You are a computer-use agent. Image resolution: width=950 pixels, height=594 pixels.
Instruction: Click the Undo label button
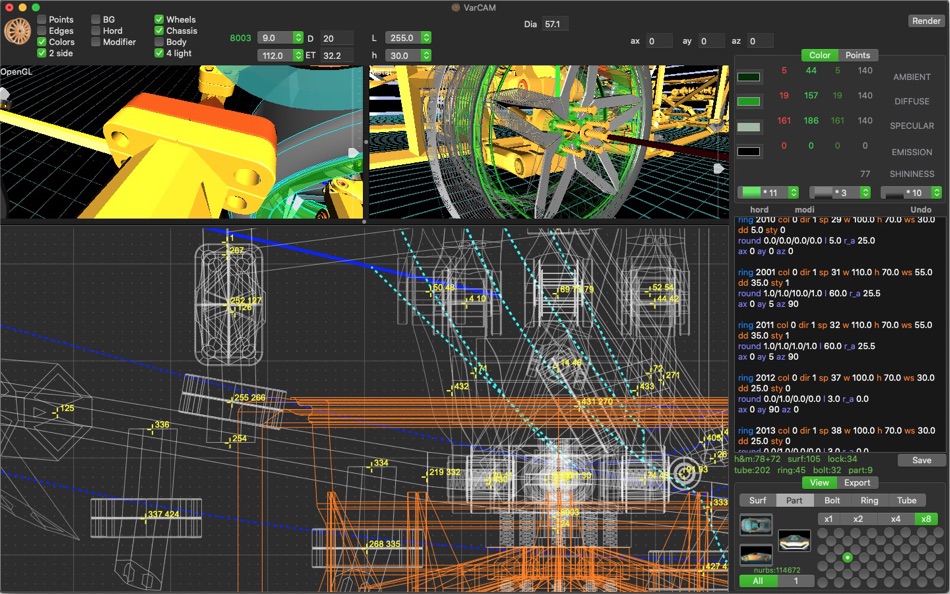(x=921, y=210)
